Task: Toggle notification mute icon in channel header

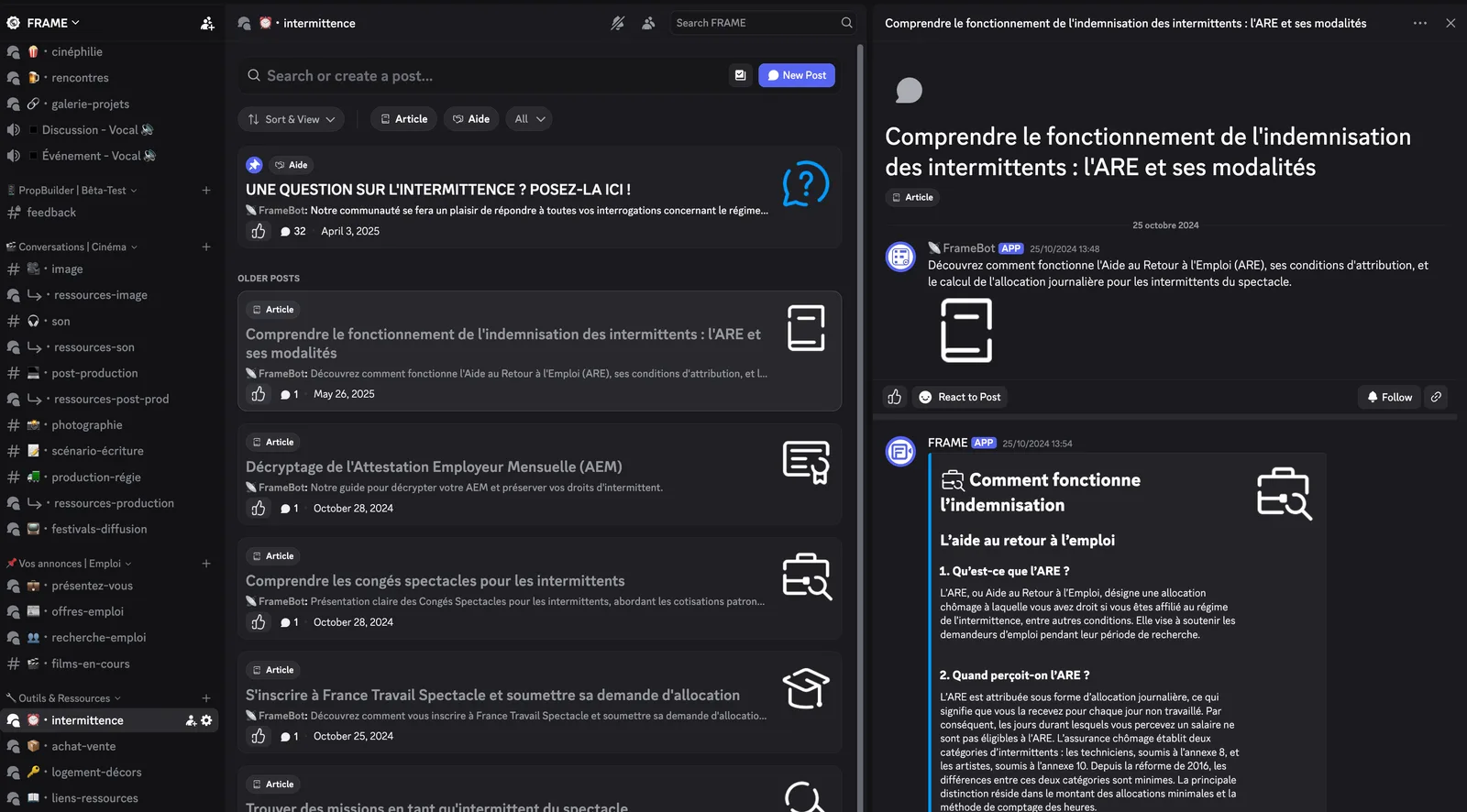Action: (x=618, y=23)
